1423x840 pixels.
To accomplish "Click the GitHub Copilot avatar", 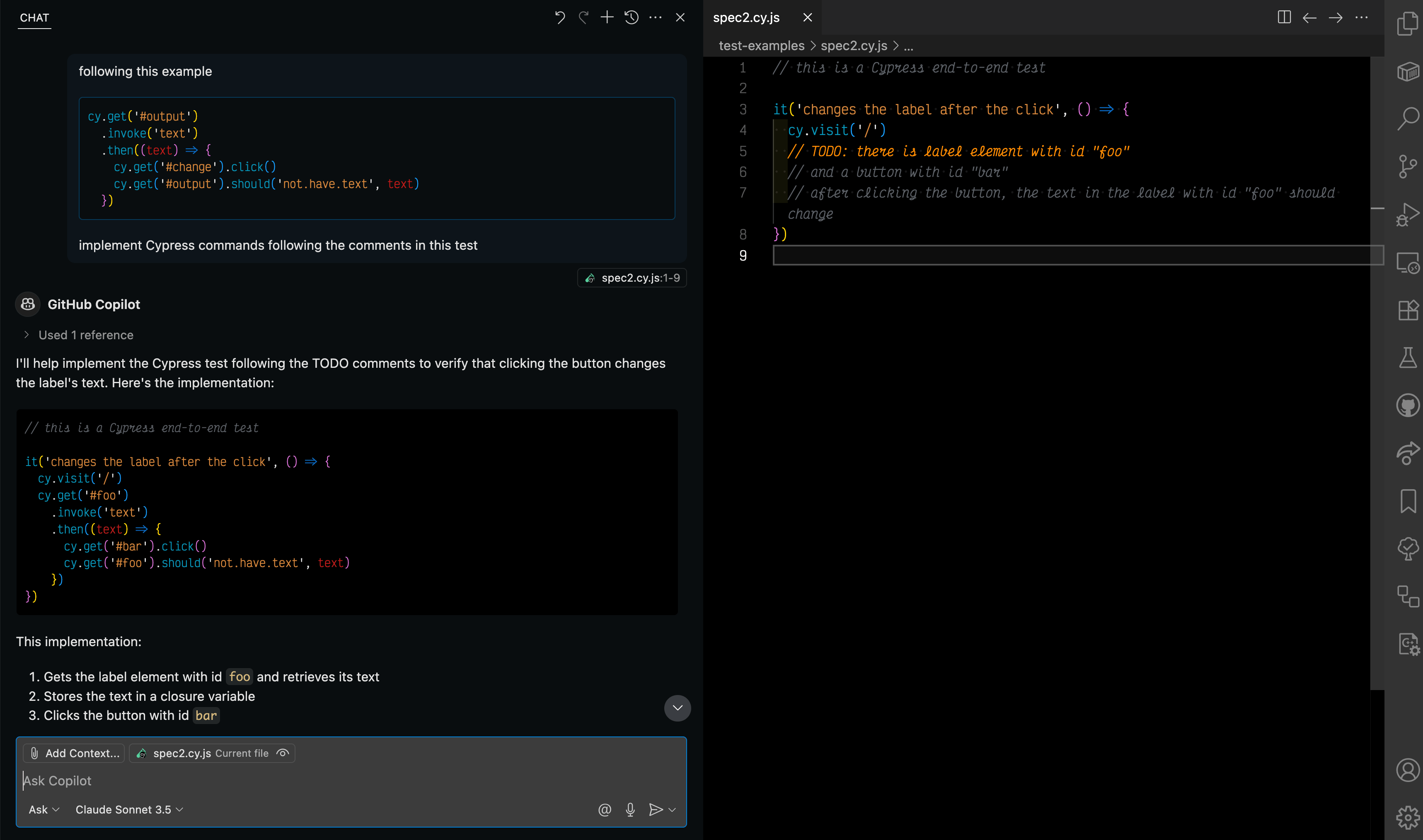I will point(28,304).
